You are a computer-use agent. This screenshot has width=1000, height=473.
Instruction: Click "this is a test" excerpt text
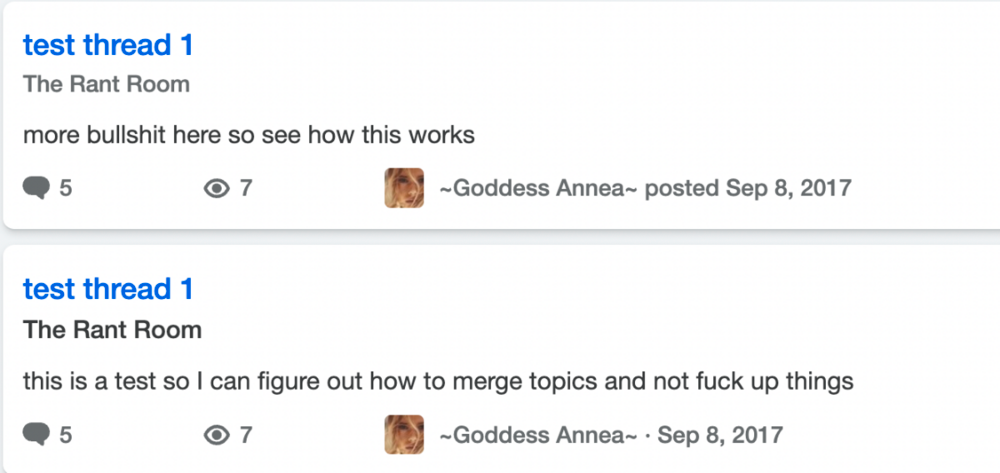tap(92, 381)
